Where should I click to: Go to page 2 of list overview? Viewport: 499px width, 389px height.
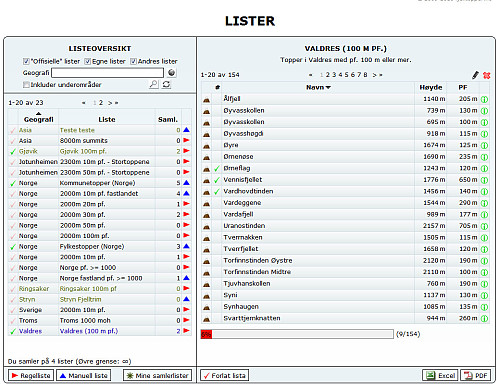tap(101, 103)
